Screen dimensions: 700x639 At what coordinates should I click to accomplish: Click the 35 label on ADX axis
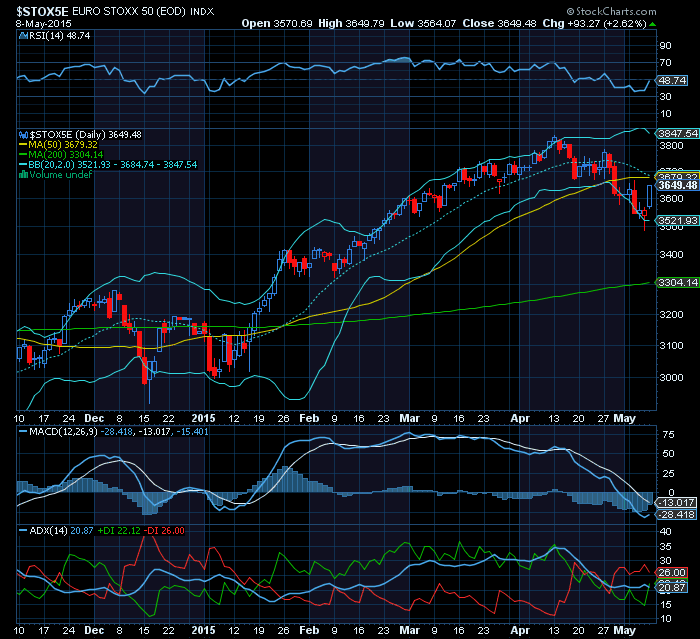665,547
